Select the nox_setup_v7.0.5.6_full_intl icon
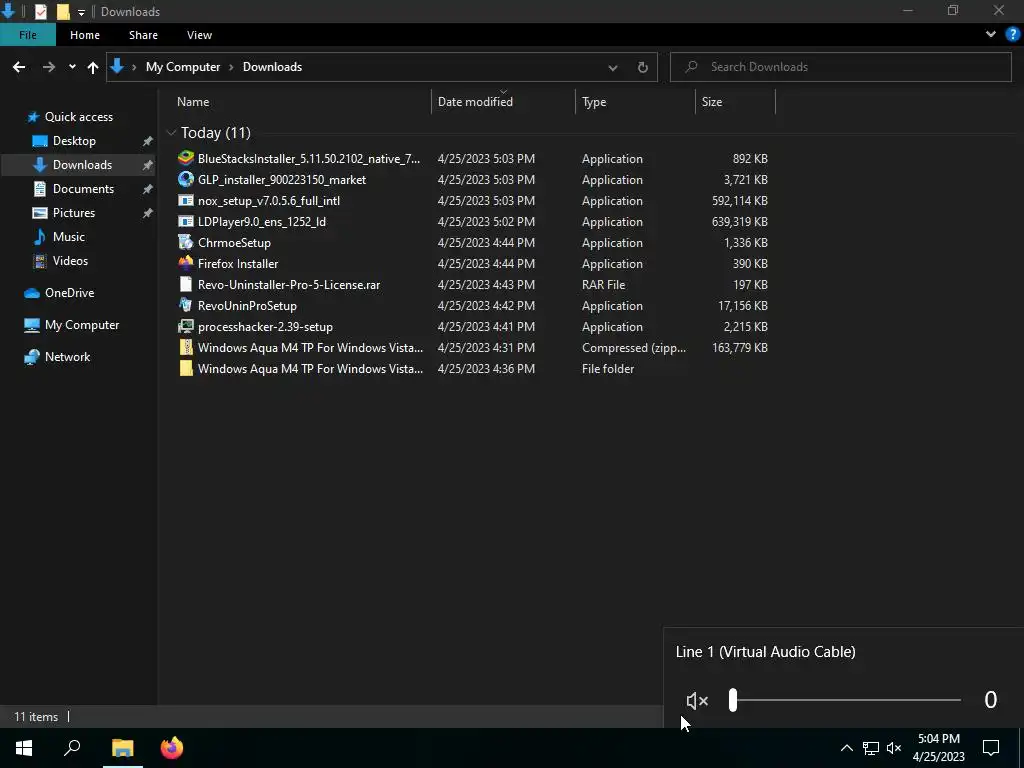The width and height of the screenshot is (1024, 768). pyautogui.click(x=186, y=200)
